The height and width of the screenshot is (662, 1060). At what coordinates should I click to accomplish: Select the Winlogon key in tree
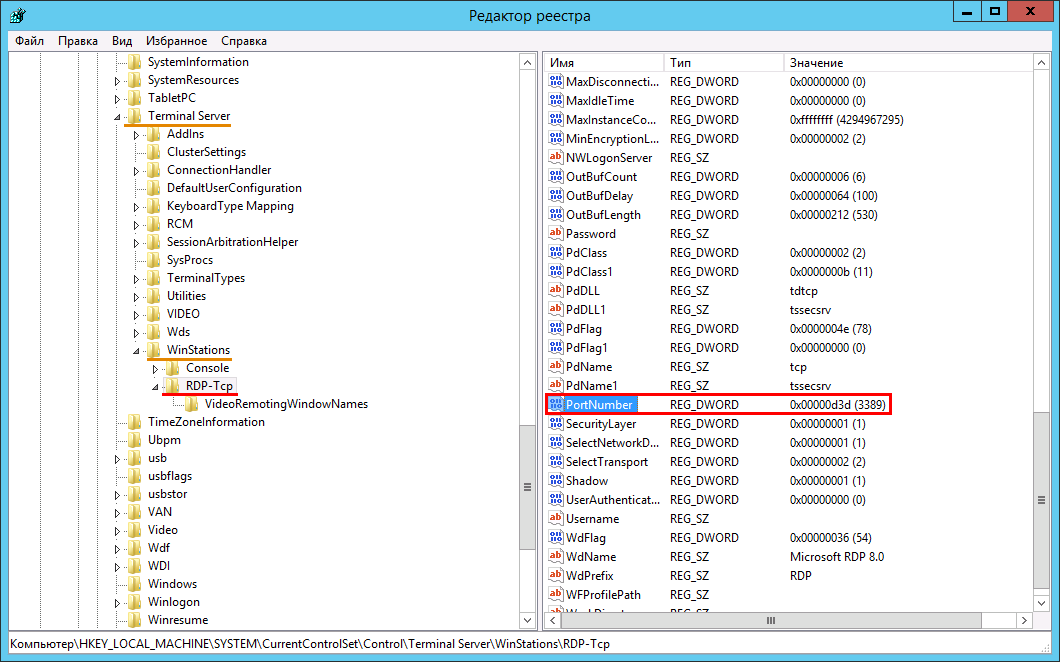pyautogui.click(x=173, y=602)
